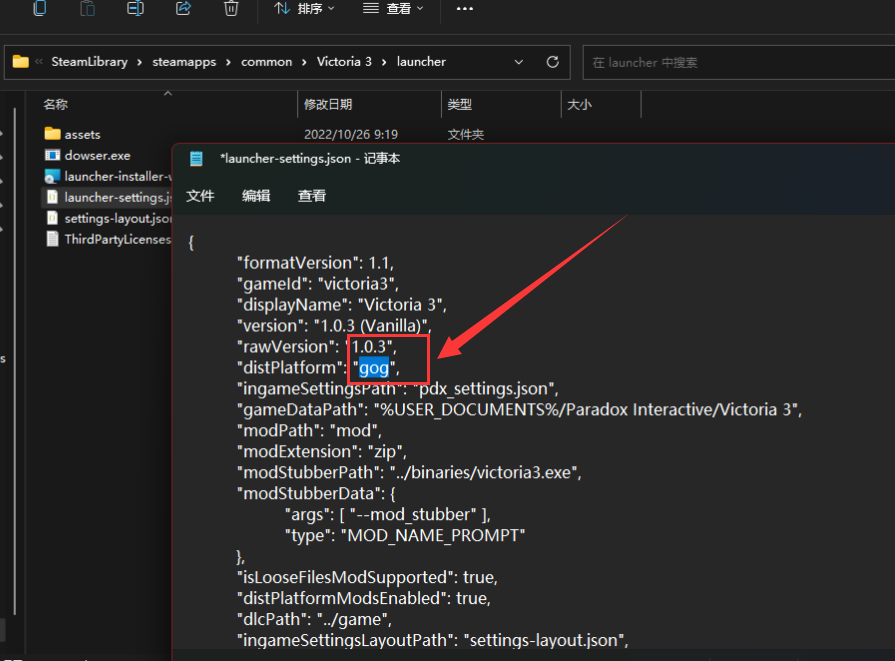Click the Notepad icon in title bar
The image size is (895, 661).
click(196, 159)
